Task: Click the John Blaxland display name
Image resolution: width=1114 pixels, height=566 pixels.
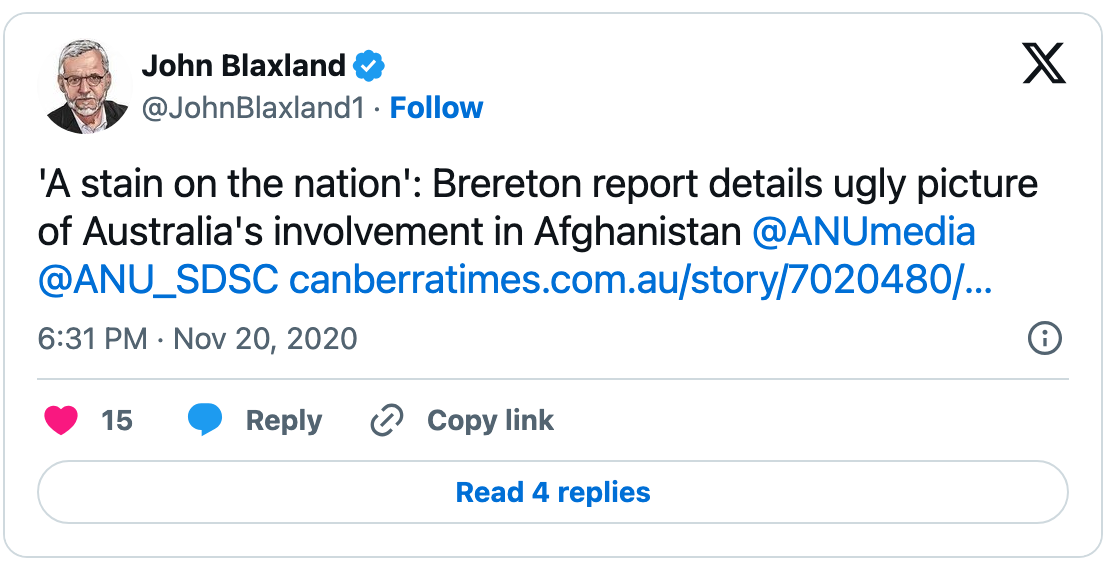Action: [x=244, y=67]
